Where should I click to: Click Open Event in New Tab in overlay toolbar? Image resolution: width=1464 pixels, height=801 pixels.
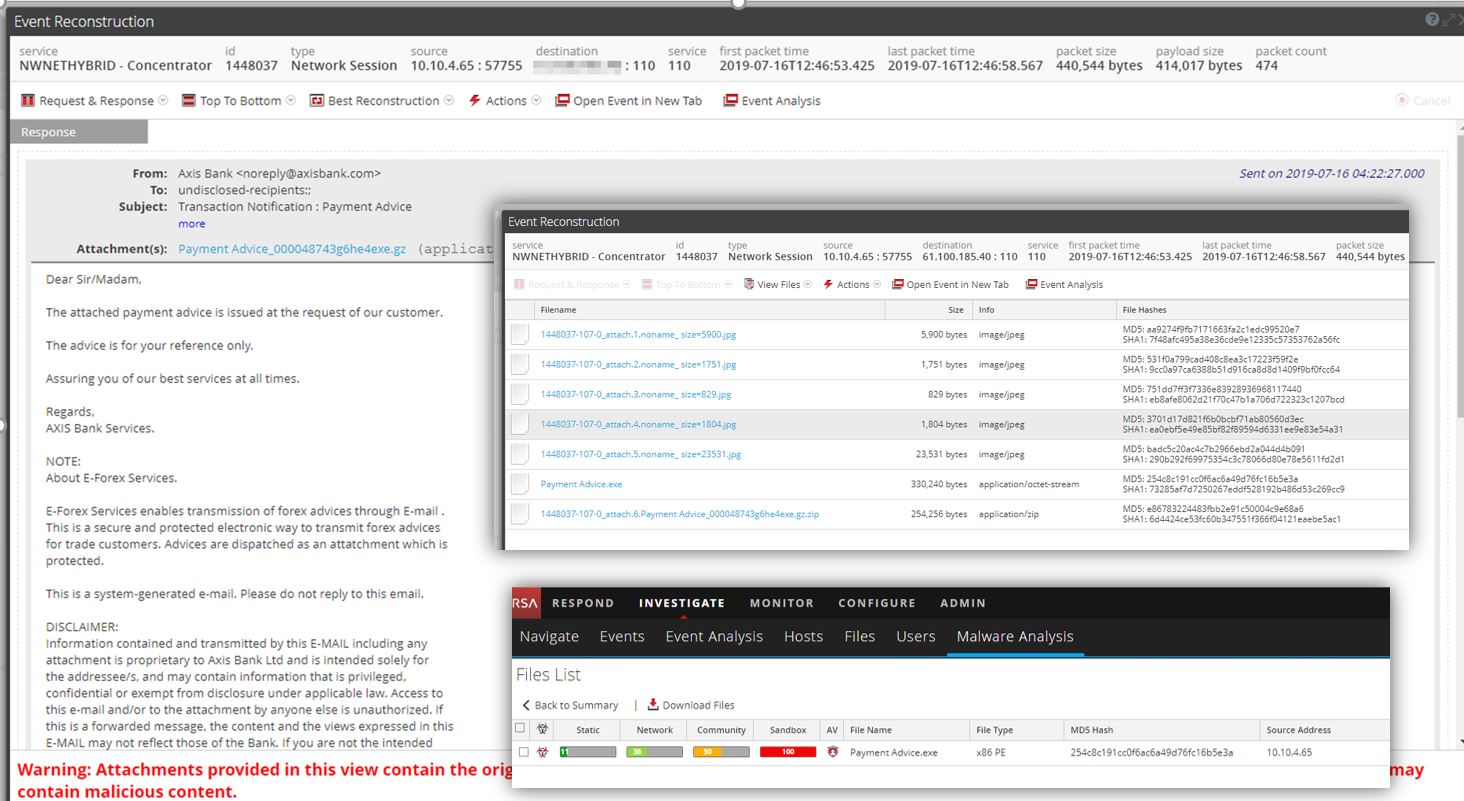click(950, 285)
